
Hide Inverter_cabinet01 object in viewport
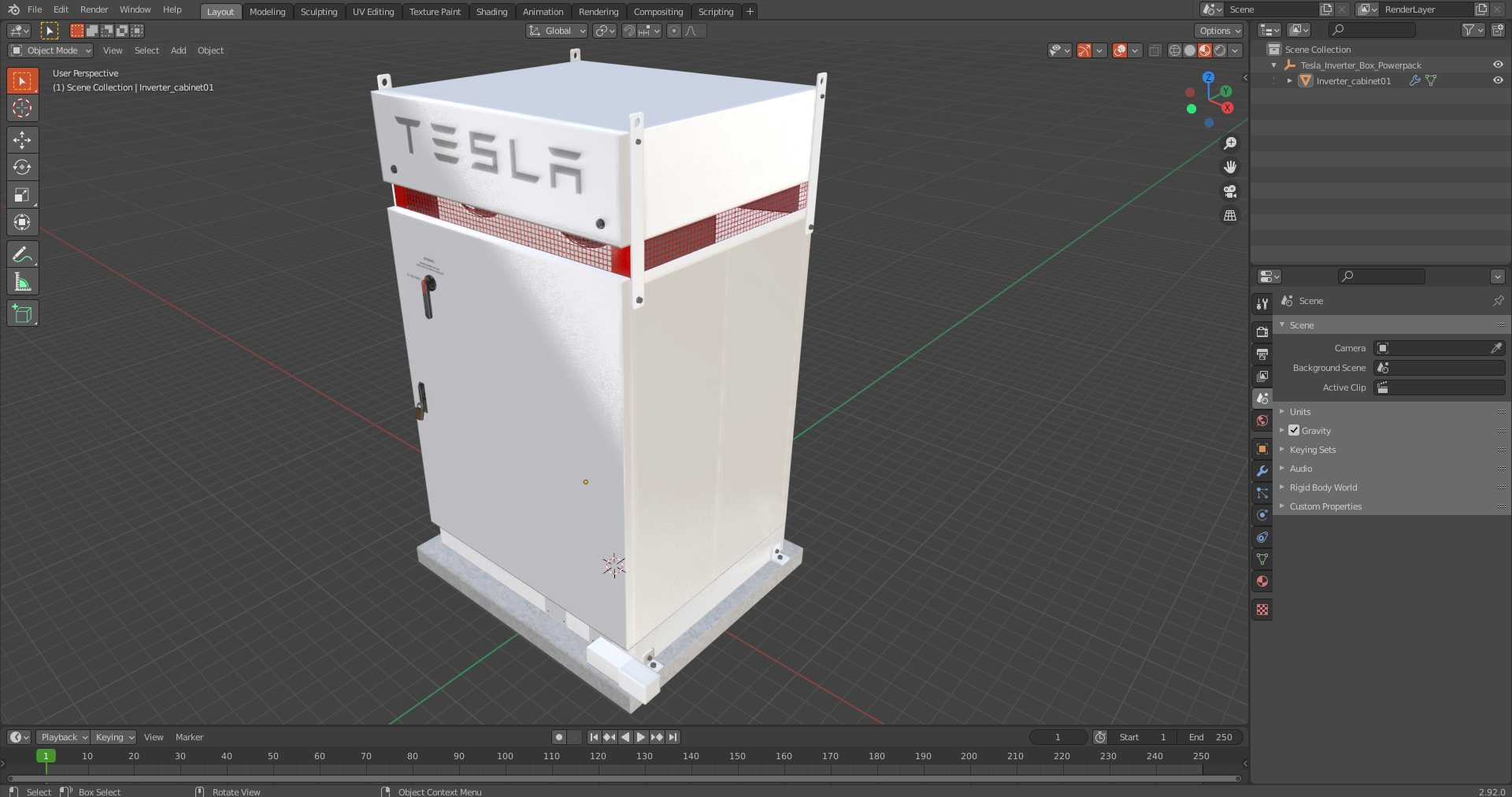(x=1498, y=80)
